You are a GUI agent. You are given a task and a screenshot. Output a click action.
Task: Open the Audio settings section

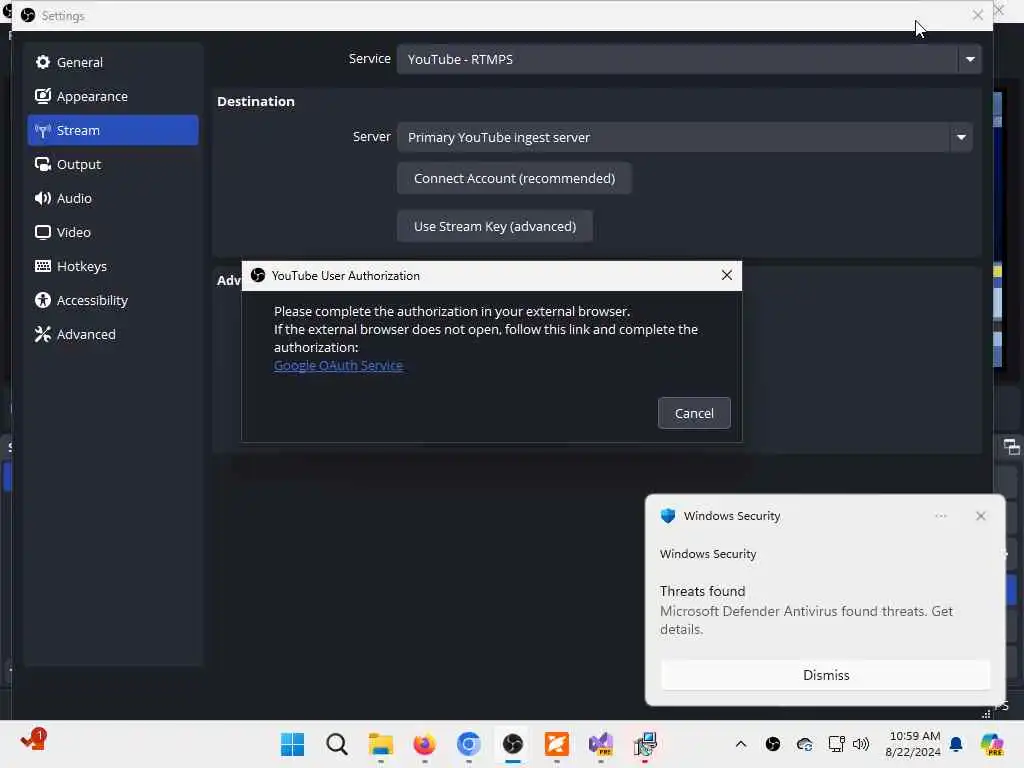(112, 198)
